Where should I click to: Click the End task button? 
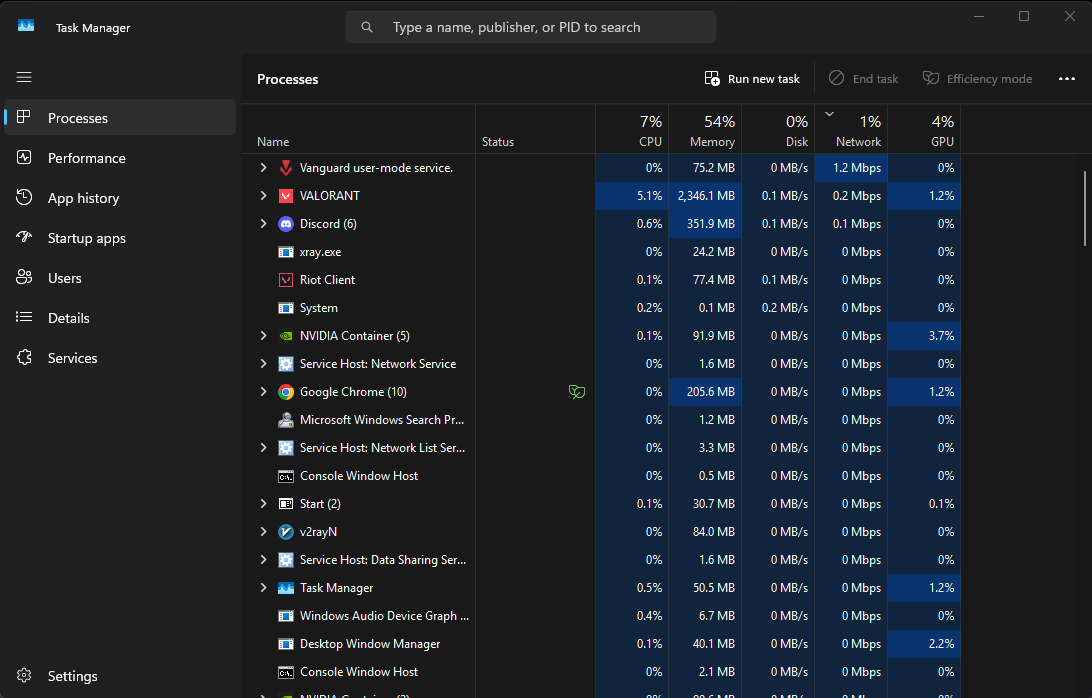864,79
